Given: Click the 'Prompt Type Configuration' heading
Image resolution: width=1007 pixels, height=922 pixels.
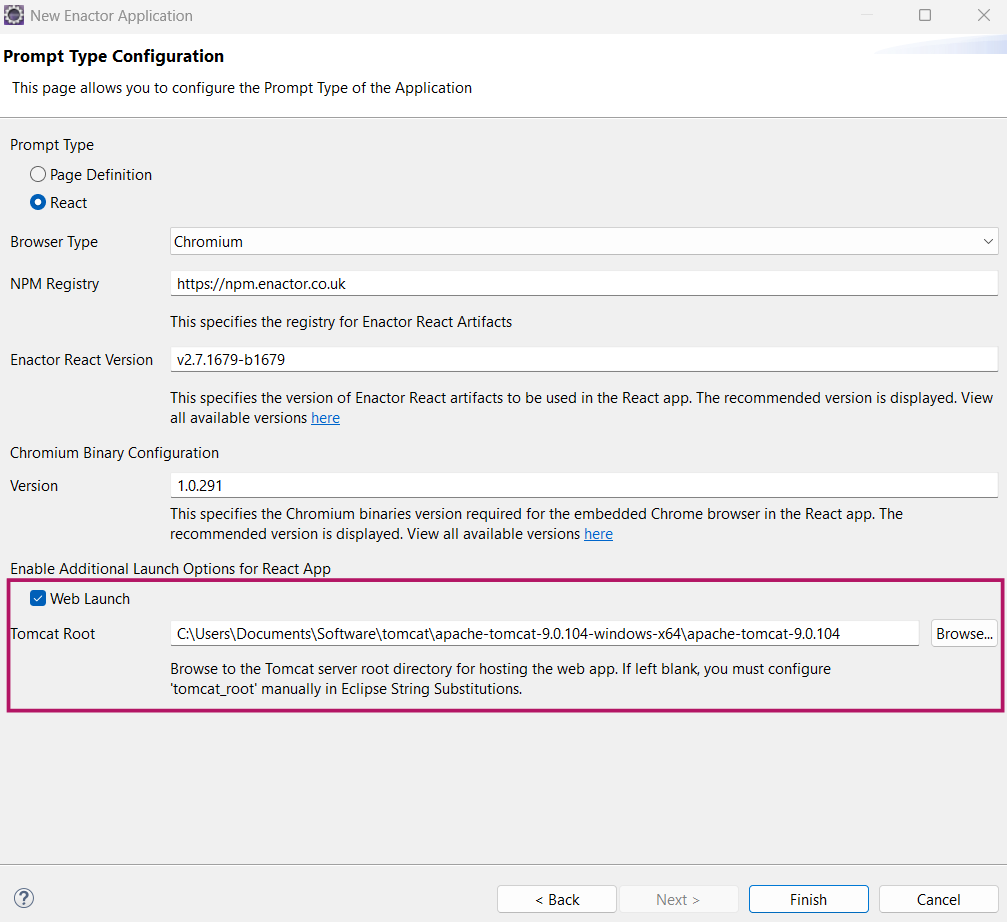Looking at the screenshot, I should [x=114, y=57].
